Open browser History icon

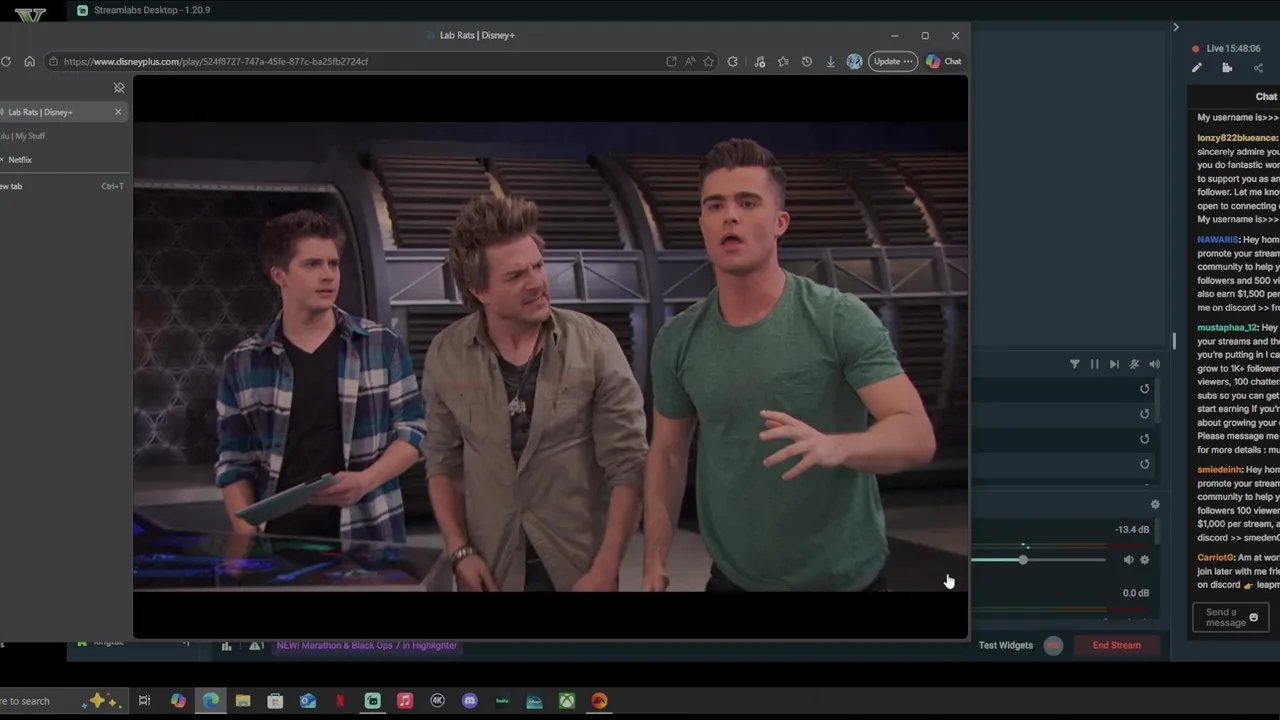tap(807, 61)
